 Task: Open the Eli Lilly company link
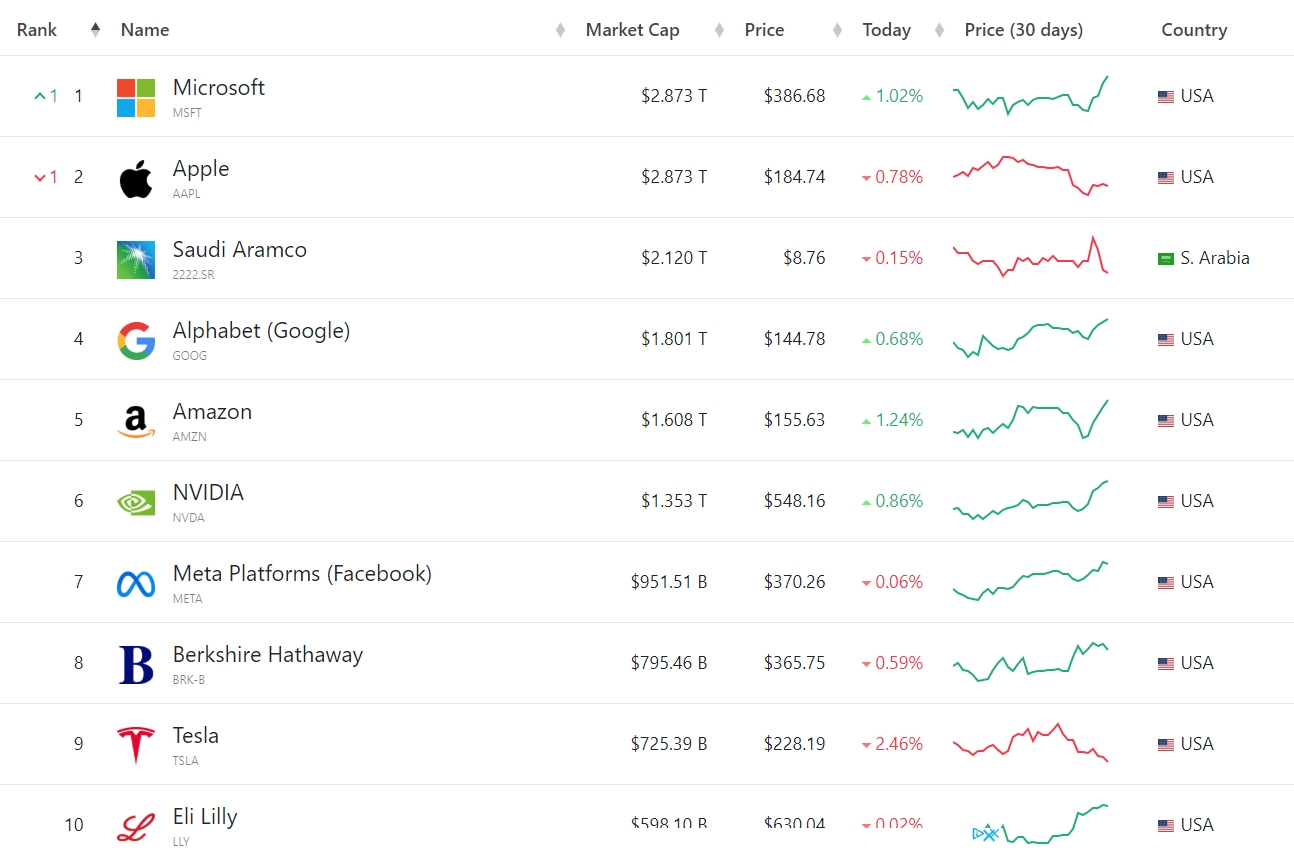click(205, 817)
